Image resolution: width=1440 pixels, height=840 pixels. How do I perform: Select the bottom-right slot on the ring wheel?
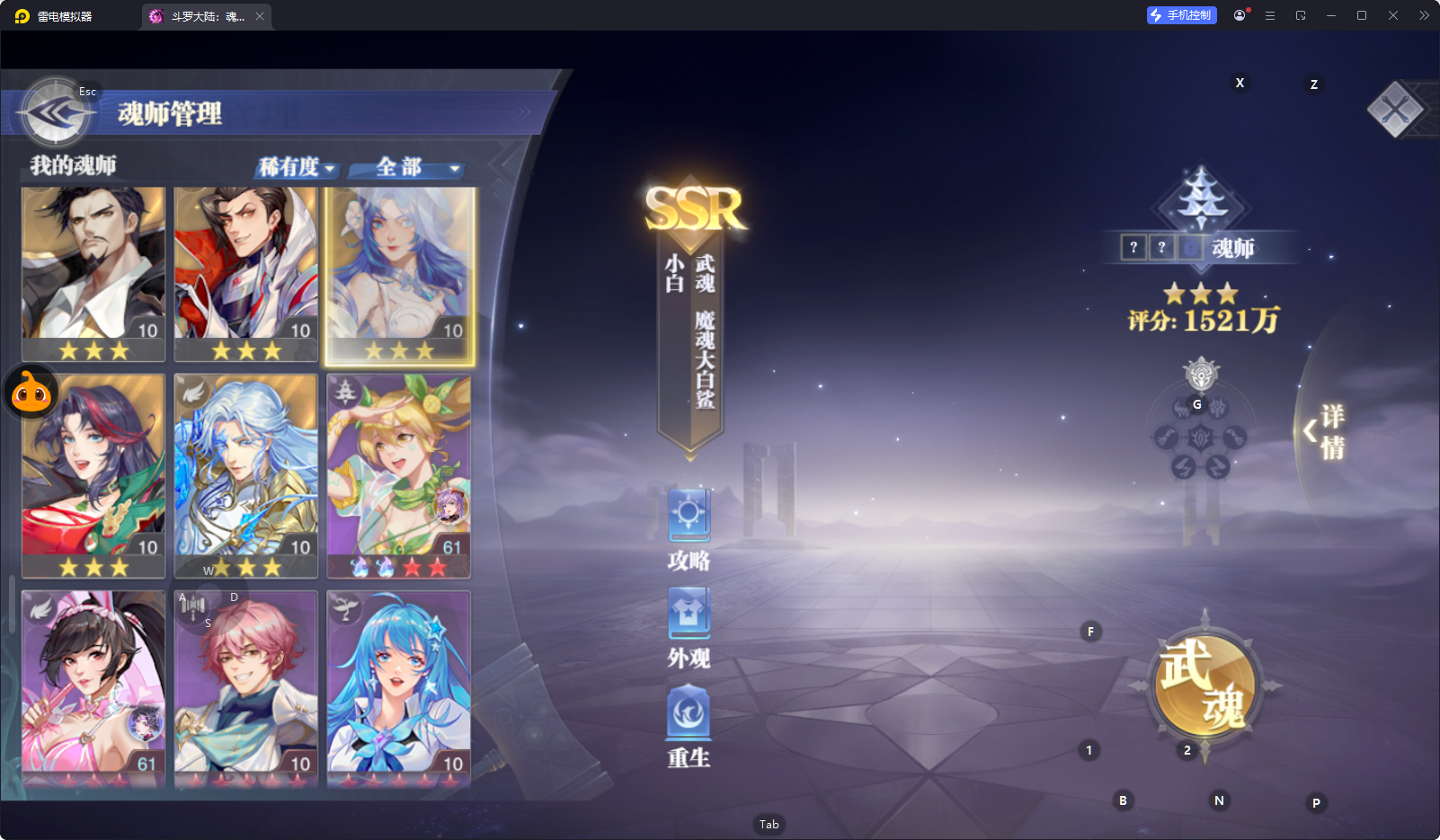tap(1218, 467)
